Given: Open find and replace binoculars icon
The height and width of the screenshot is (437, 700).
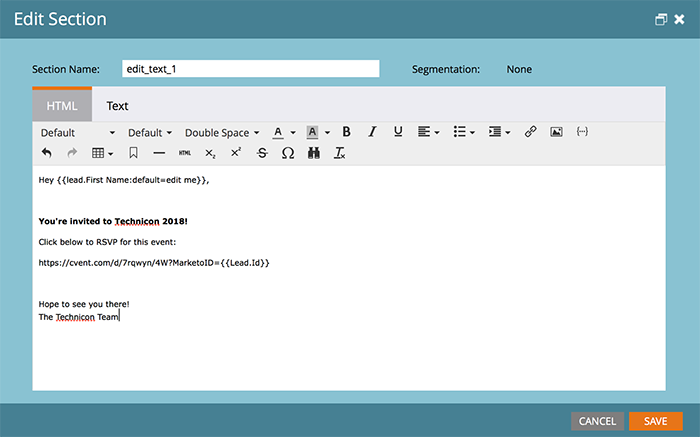Looking at the screenshot, I should pos(314,153).
